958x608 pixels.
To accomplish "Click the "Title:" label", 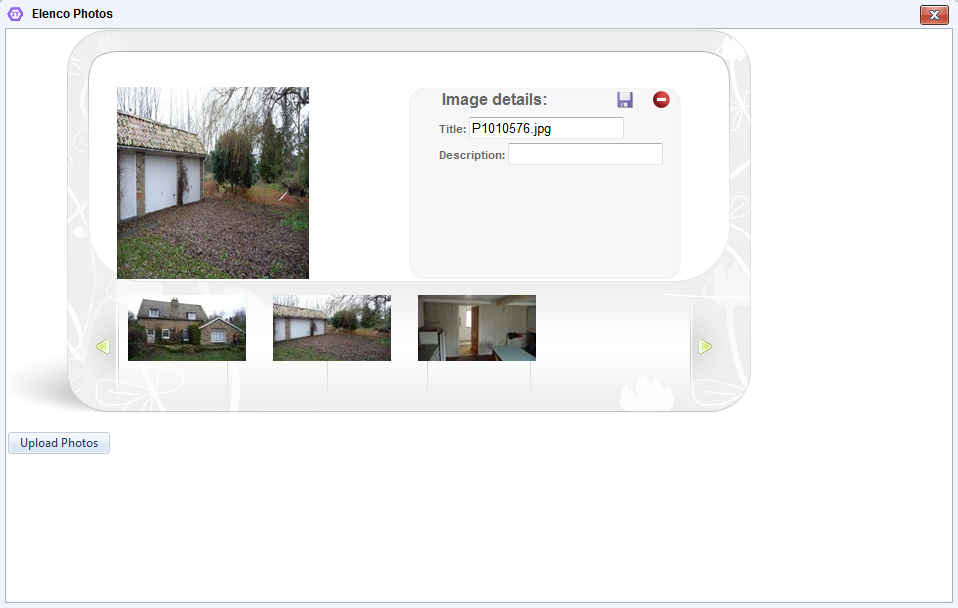I will [452, 129].
